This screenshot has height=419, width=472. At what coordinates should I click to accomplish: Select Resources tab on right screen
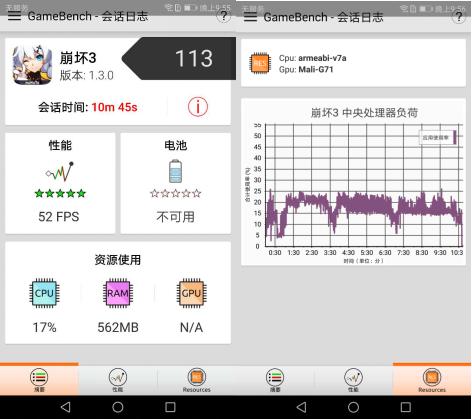432,380
